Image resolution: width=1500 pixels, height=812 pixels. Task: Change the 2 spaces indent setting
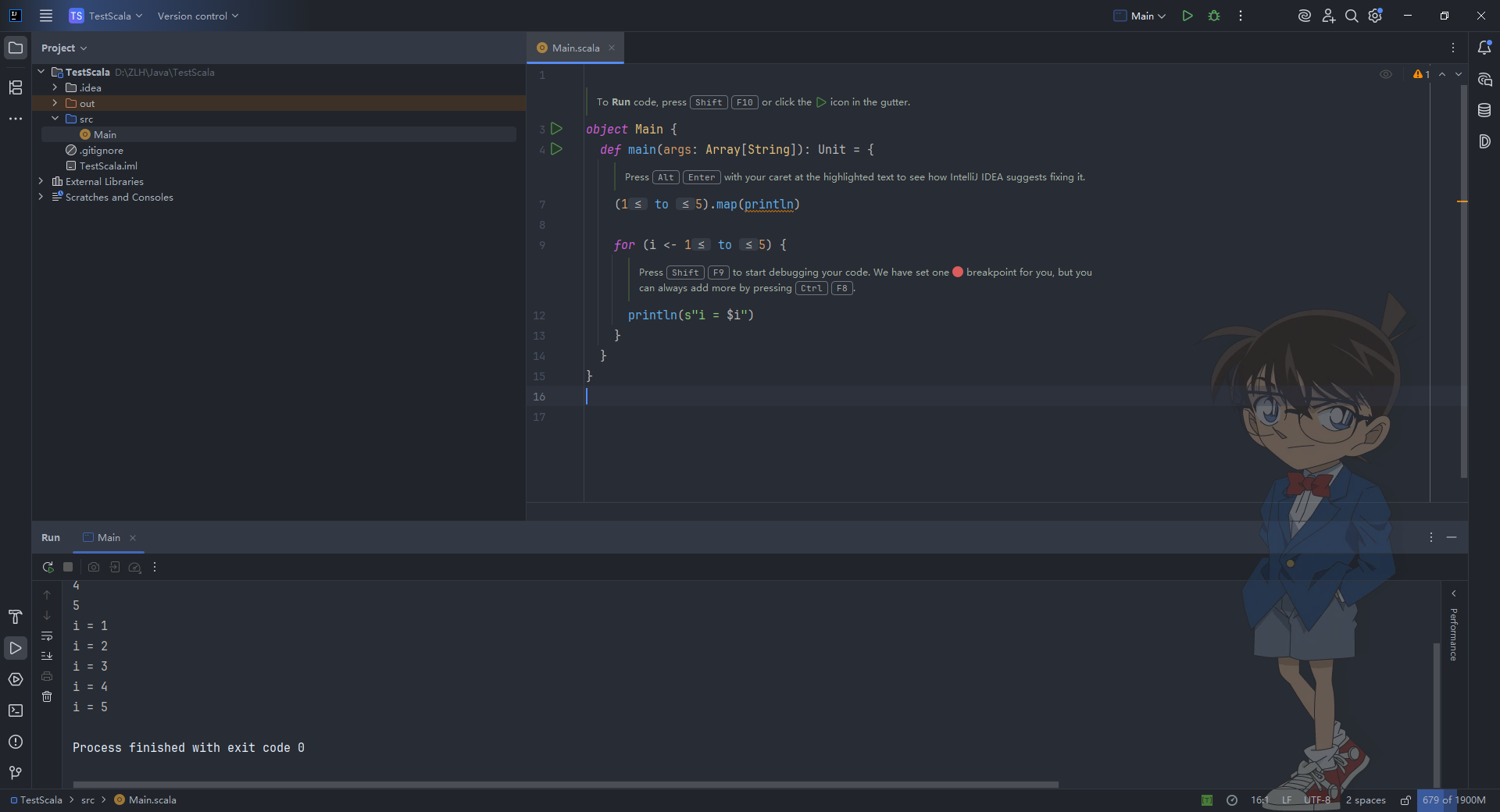(1366, 800)
